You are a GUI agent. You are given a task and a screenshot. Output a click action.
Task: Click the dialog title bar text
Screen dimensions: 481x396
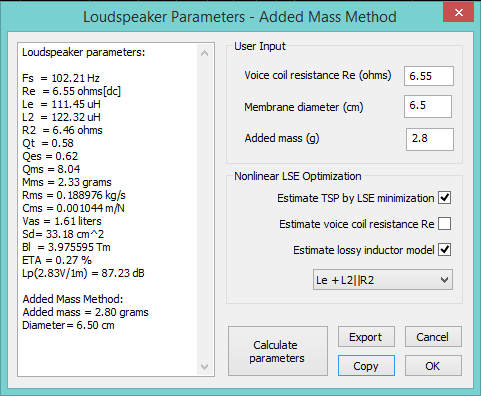point(240,17)
